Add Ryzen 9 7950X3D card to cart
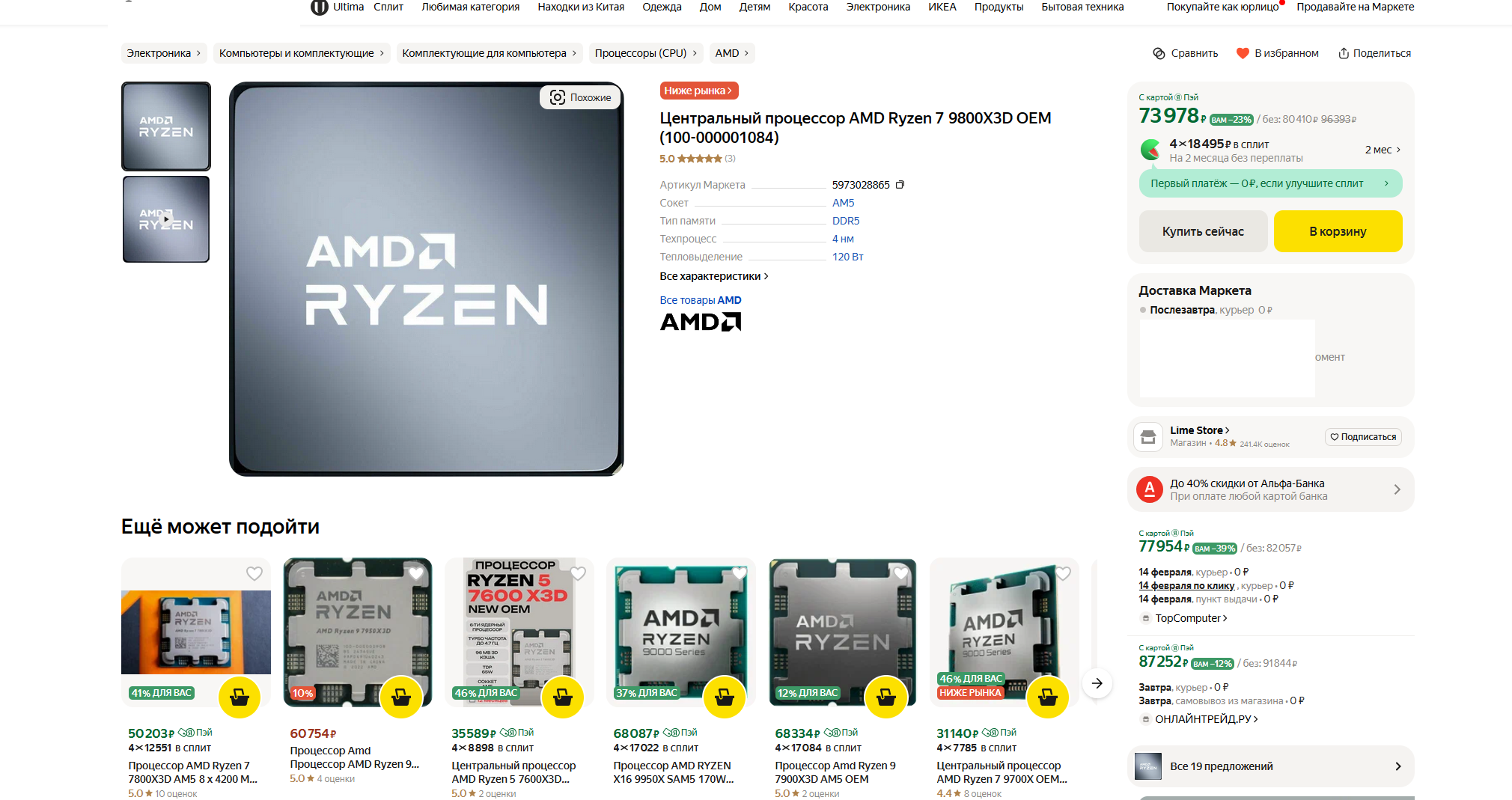This screenshot has width=1512, height=800. coord(401,697)
